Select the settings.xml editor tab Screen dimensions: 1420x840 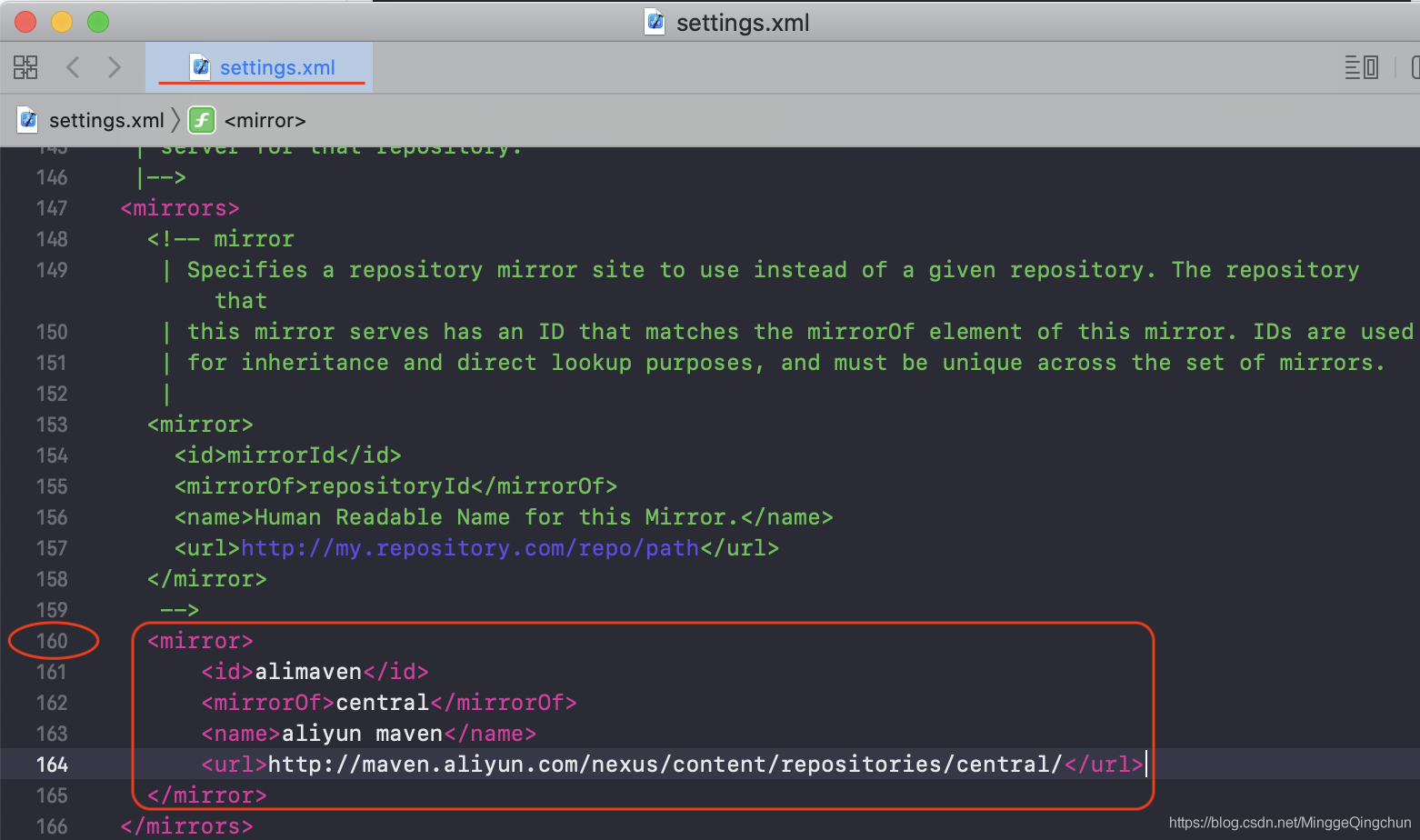259,67
